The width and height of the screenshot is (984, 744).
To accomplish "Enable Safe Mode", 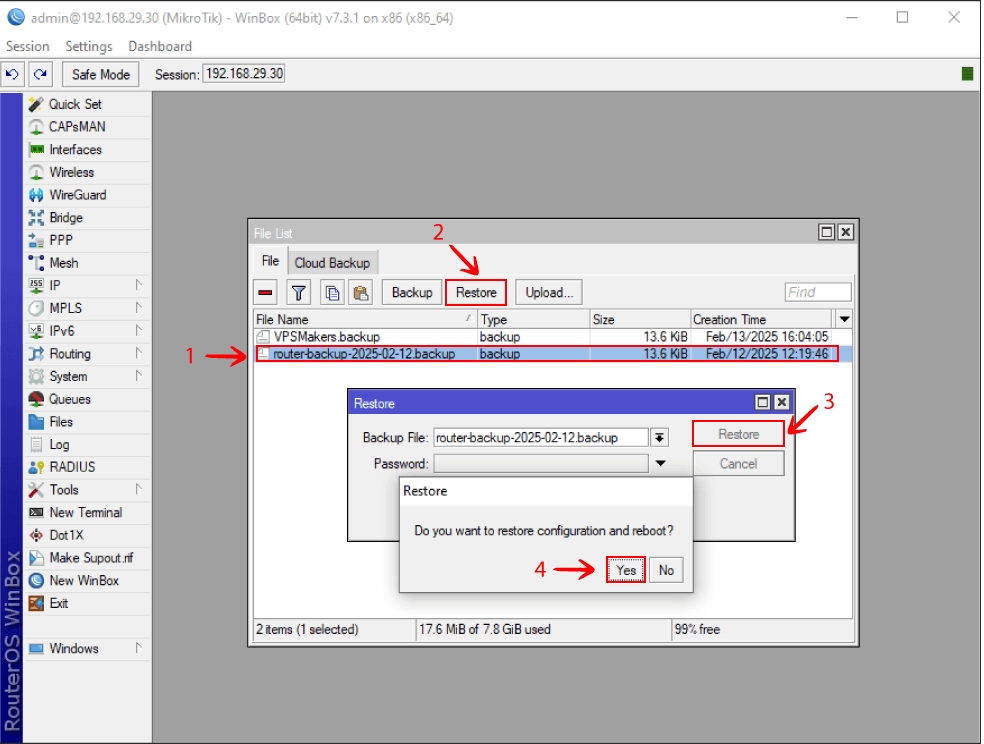I will click(x=100, y=74).
